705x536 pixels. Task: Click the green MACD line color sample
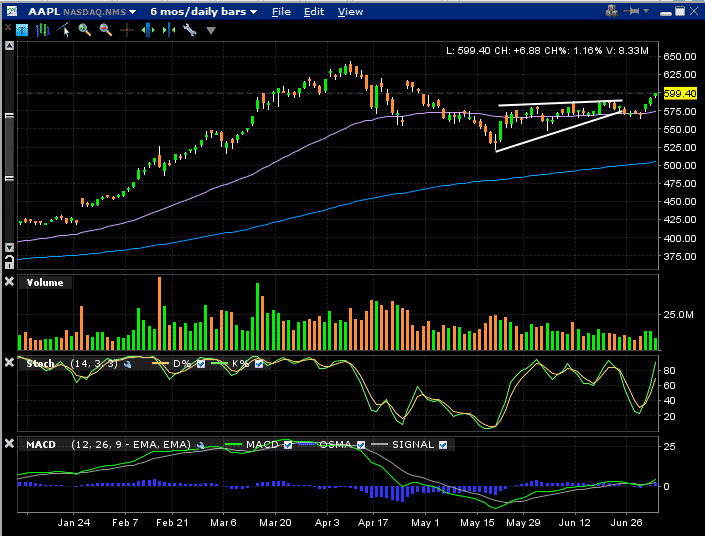click(233, 444)
